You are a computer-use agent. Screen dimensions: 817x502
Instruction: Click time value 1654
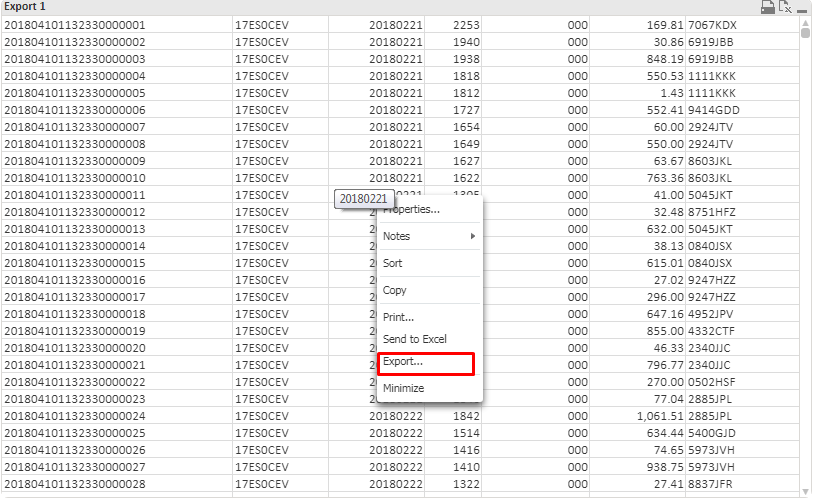pyautogui.click(x=466, y=127)
